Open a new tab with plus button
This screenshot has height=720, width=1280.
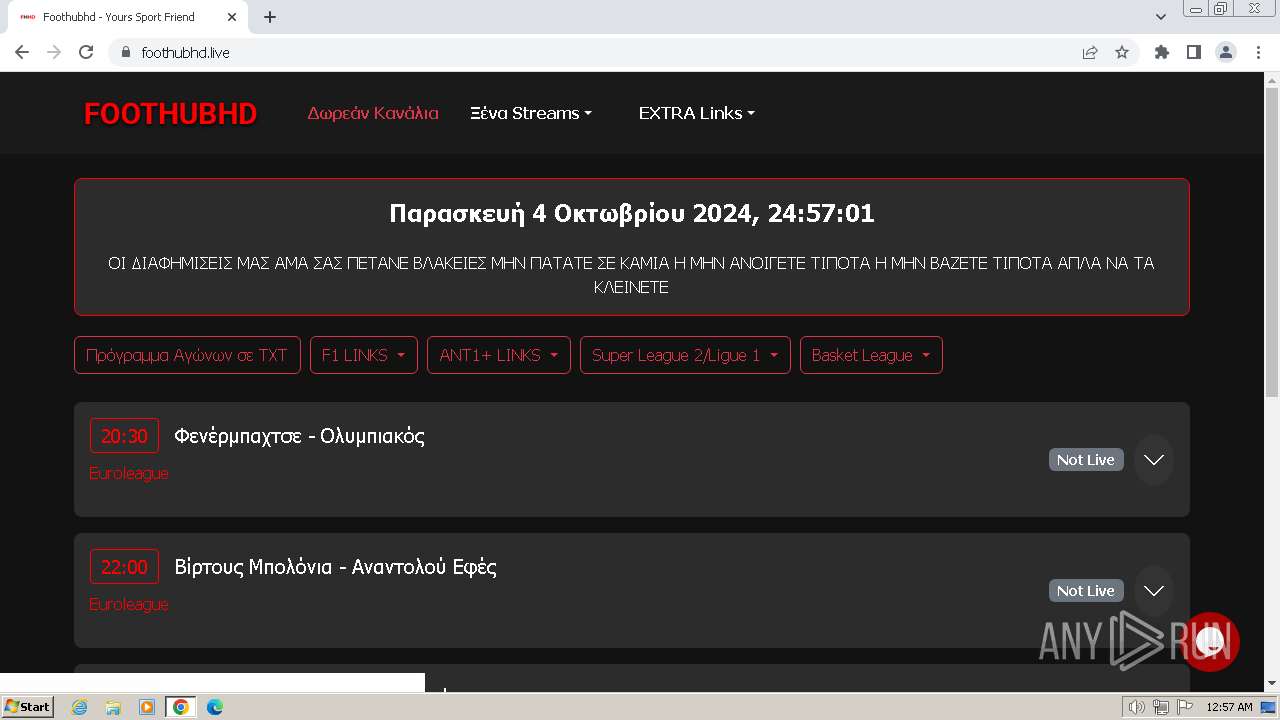click(x=270, y=17)
